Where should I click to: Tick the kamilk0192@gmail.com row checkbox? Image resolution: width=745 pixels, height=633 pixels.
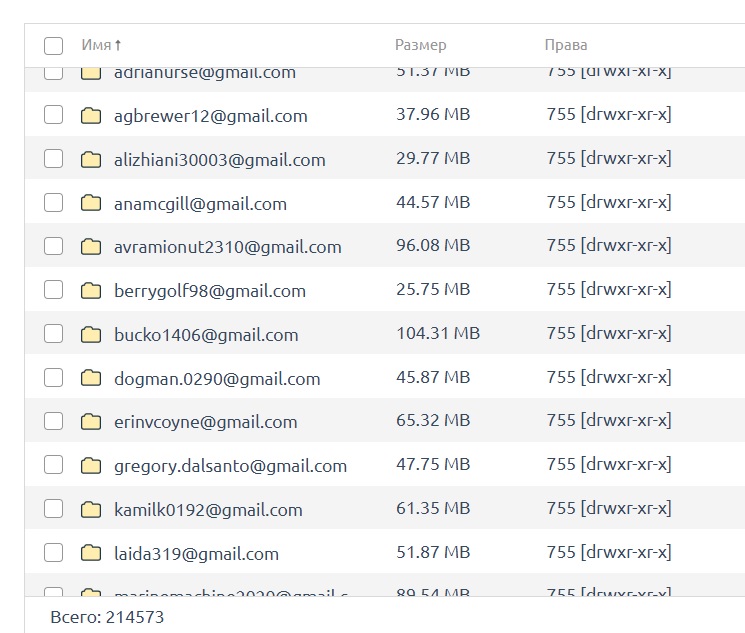pyautogui.click(x=53, y=509)
